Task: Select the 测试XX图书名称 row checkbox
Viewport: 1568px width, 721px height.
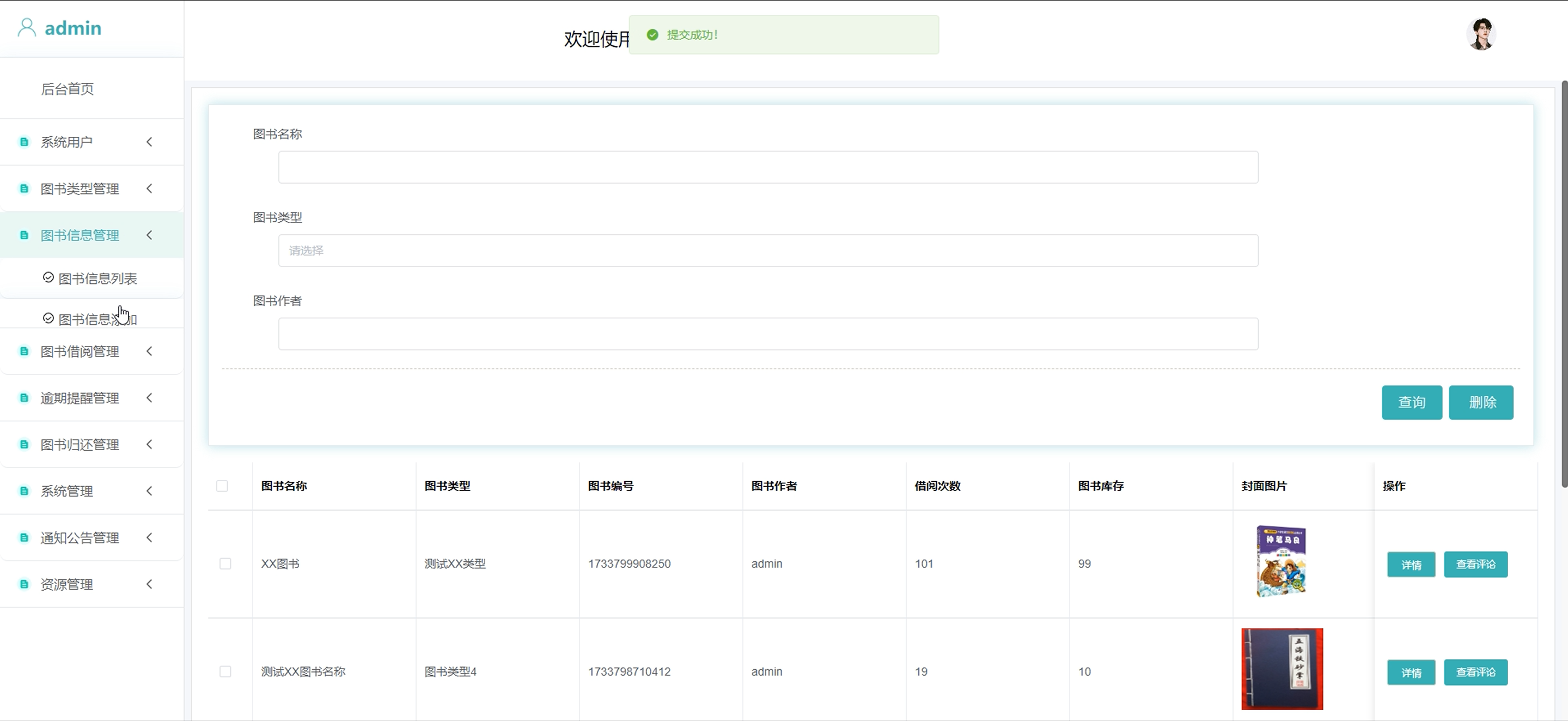Action: tap(225, 671)
